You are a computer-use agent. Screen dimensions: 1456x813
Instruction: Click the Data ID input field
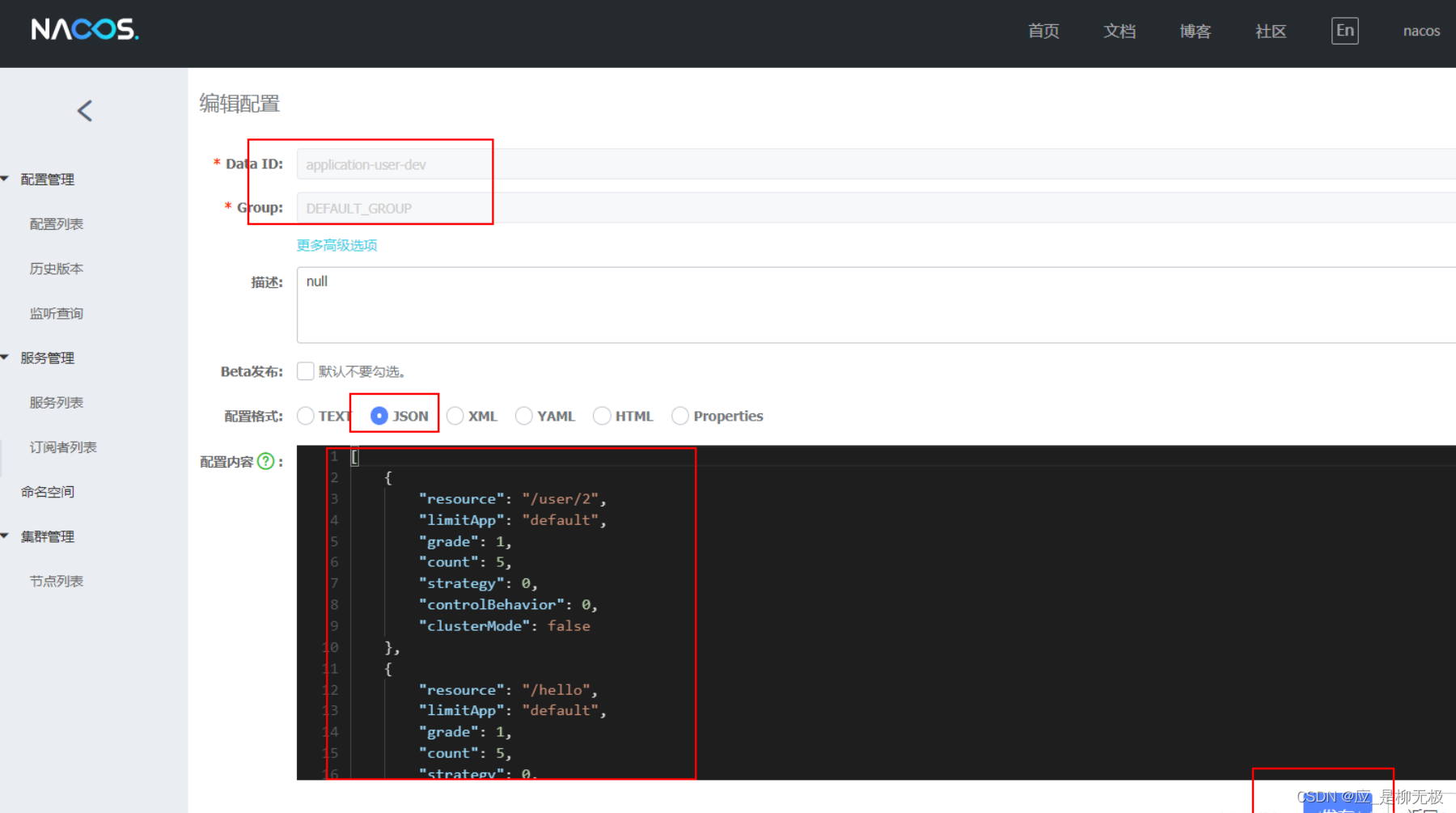point(876,164)
